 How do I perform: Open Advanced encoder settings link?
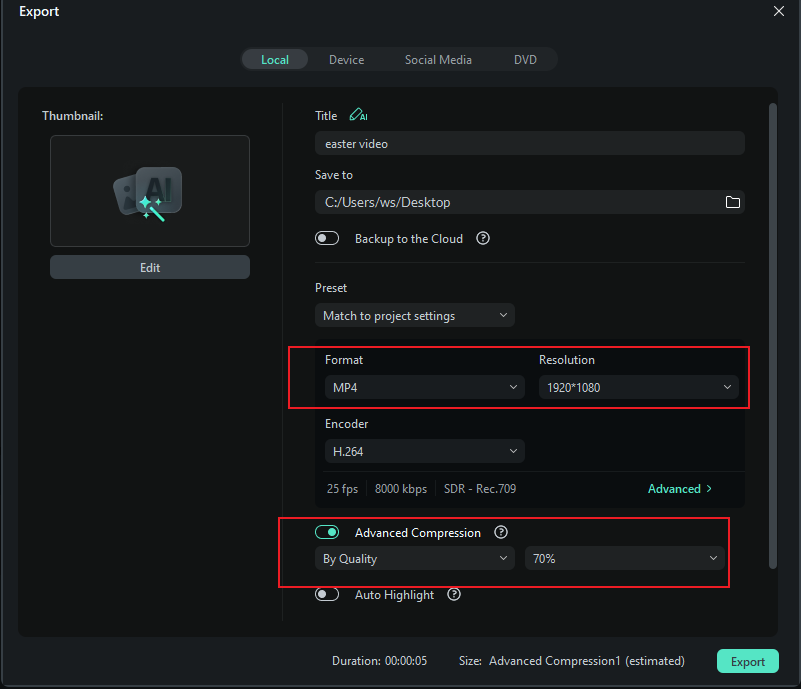(x=680, y=489)
